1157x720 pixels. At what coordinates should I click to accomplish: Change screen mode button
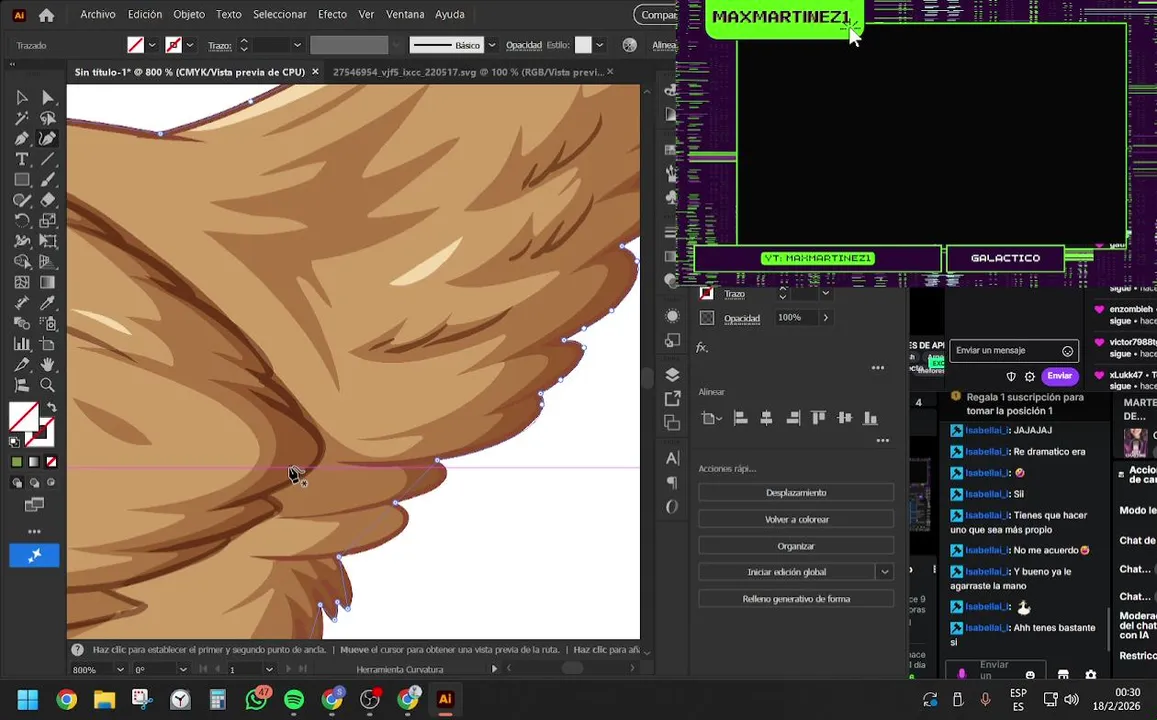(x=34, y=505)
